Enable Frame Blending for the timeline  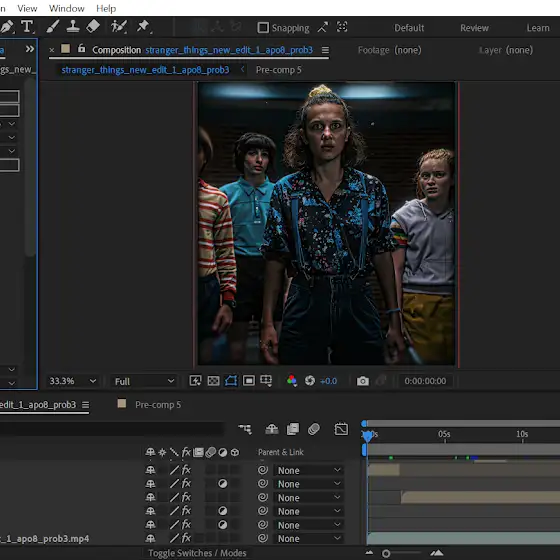[293, 429]
